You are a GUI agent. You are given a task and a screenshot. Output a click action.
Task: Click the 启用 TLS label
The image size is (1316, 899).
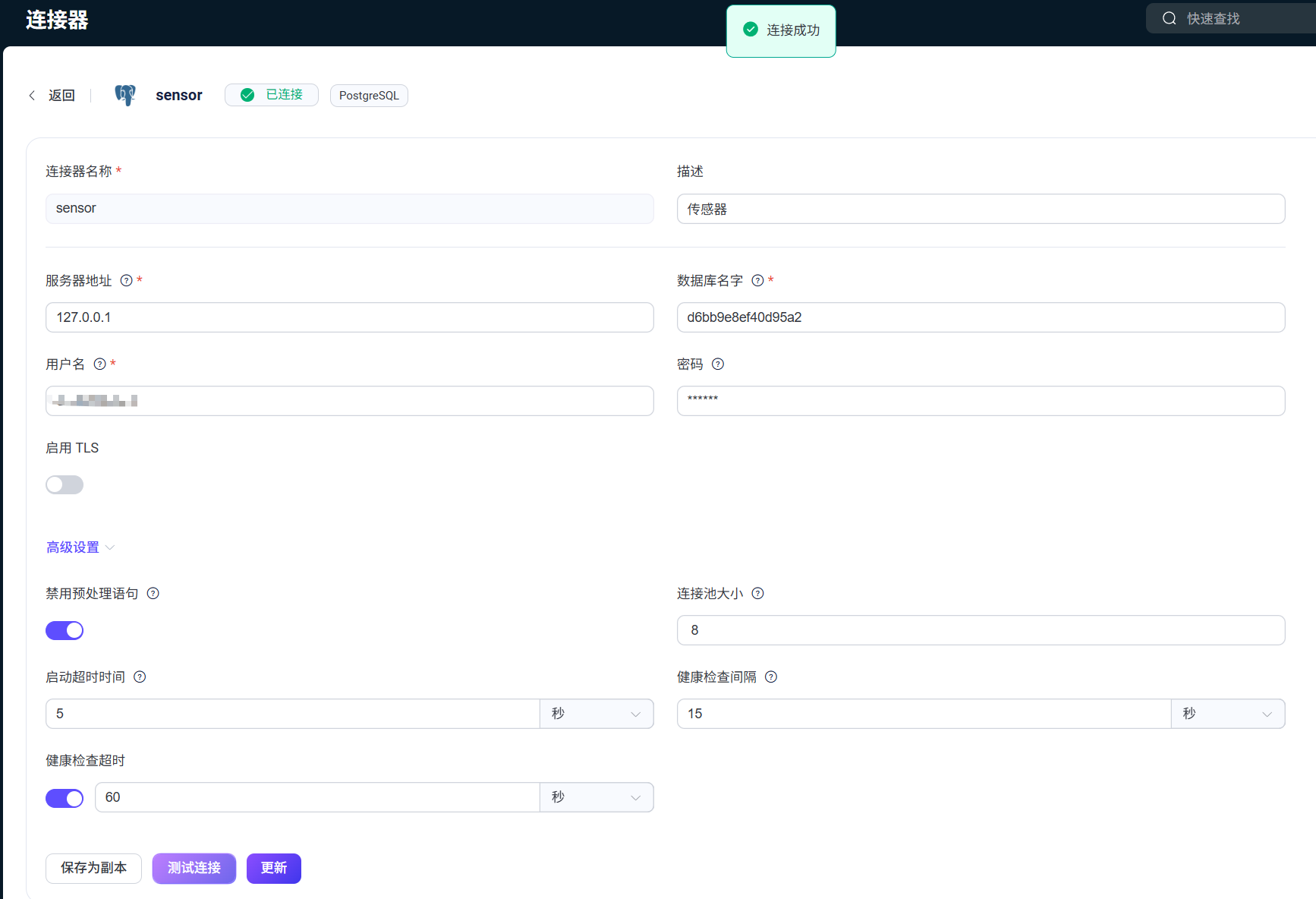pos(72,448)
